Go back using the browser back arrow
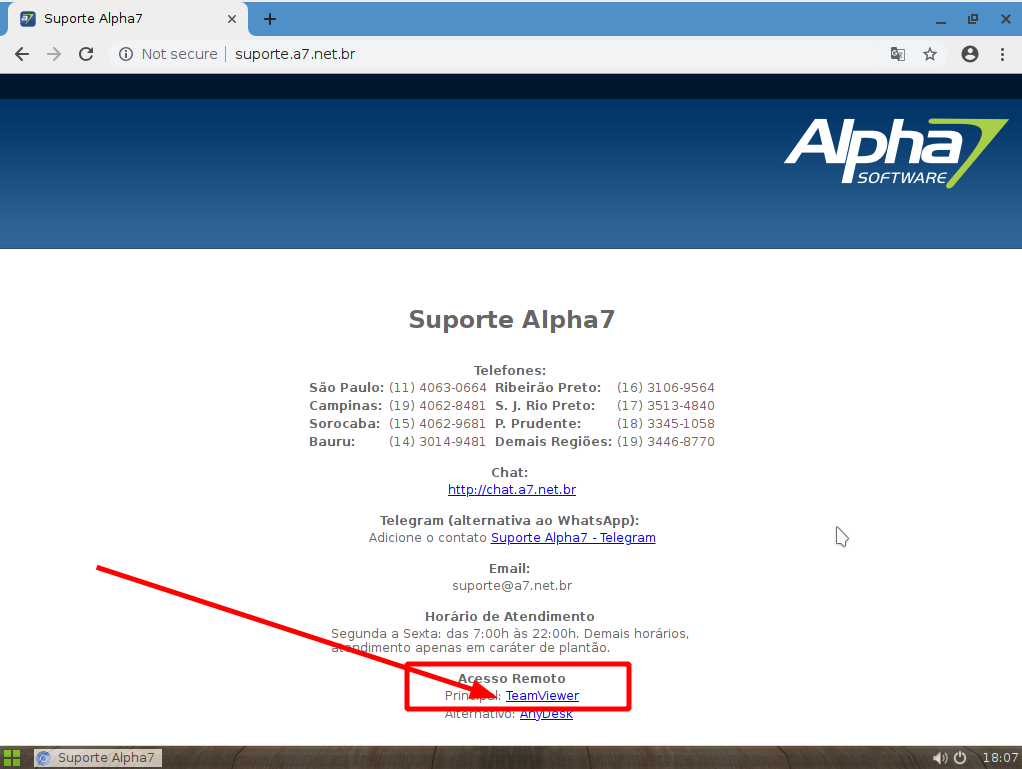 click(22, 54)
